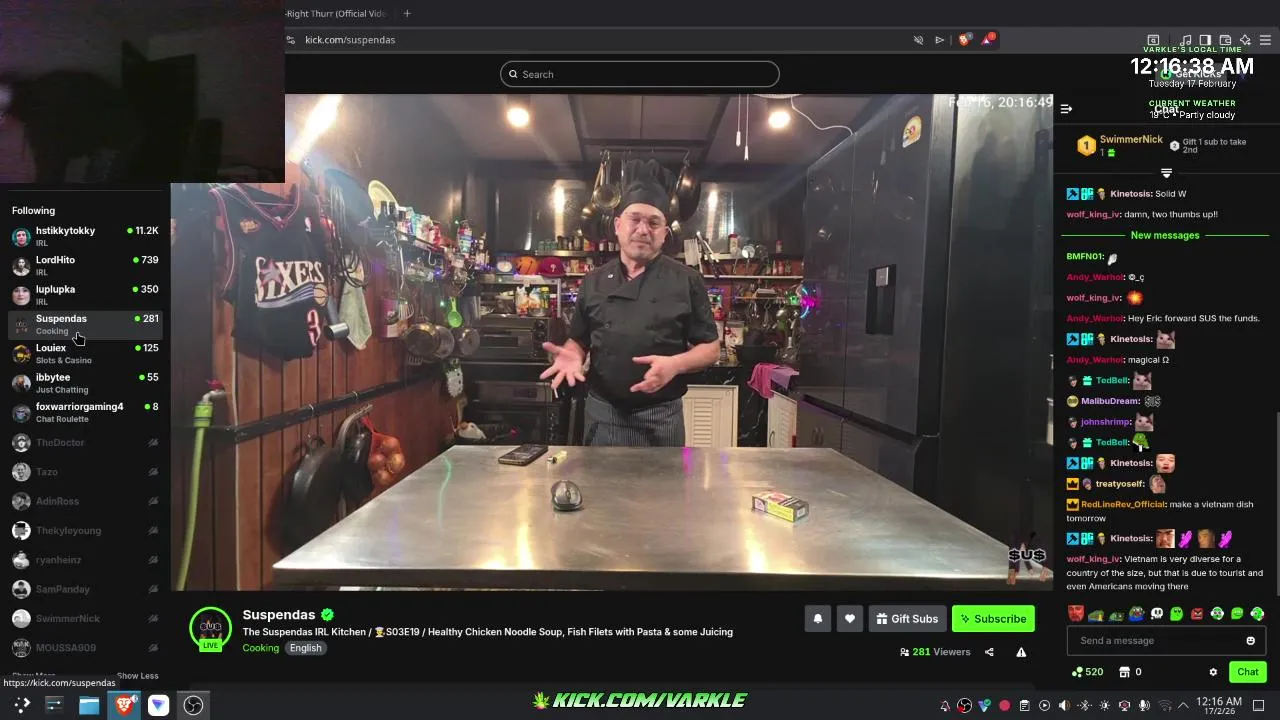1280x720 pixels.
Task: Switch to Brave browser in taskbar
Action: (124, 705)
